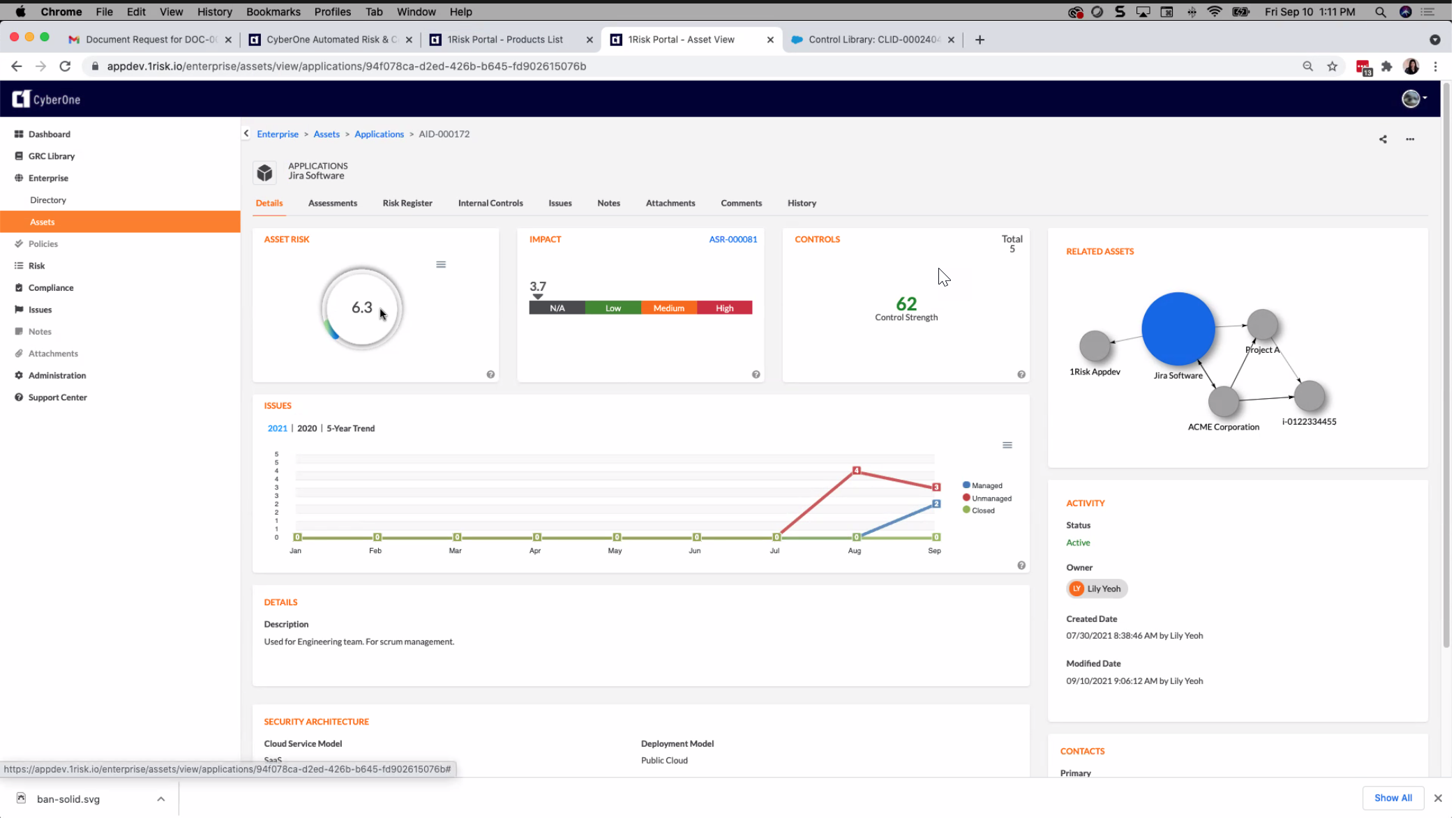Expand ban-solid.svg download options chevron
Viewport: 1456px width, 818px height.
(x=161, y=801)
